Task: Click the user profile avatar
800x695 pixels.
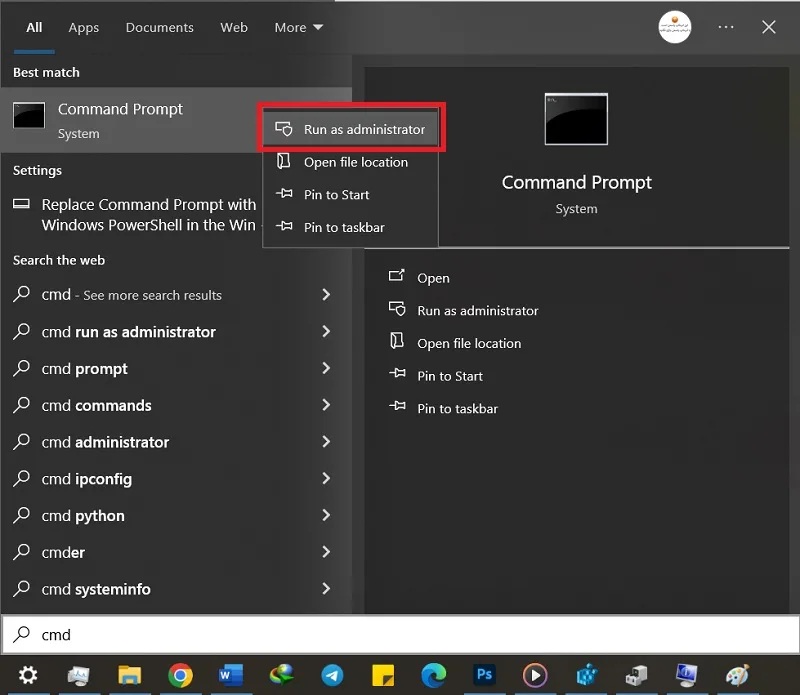Action: click(674, 27)
